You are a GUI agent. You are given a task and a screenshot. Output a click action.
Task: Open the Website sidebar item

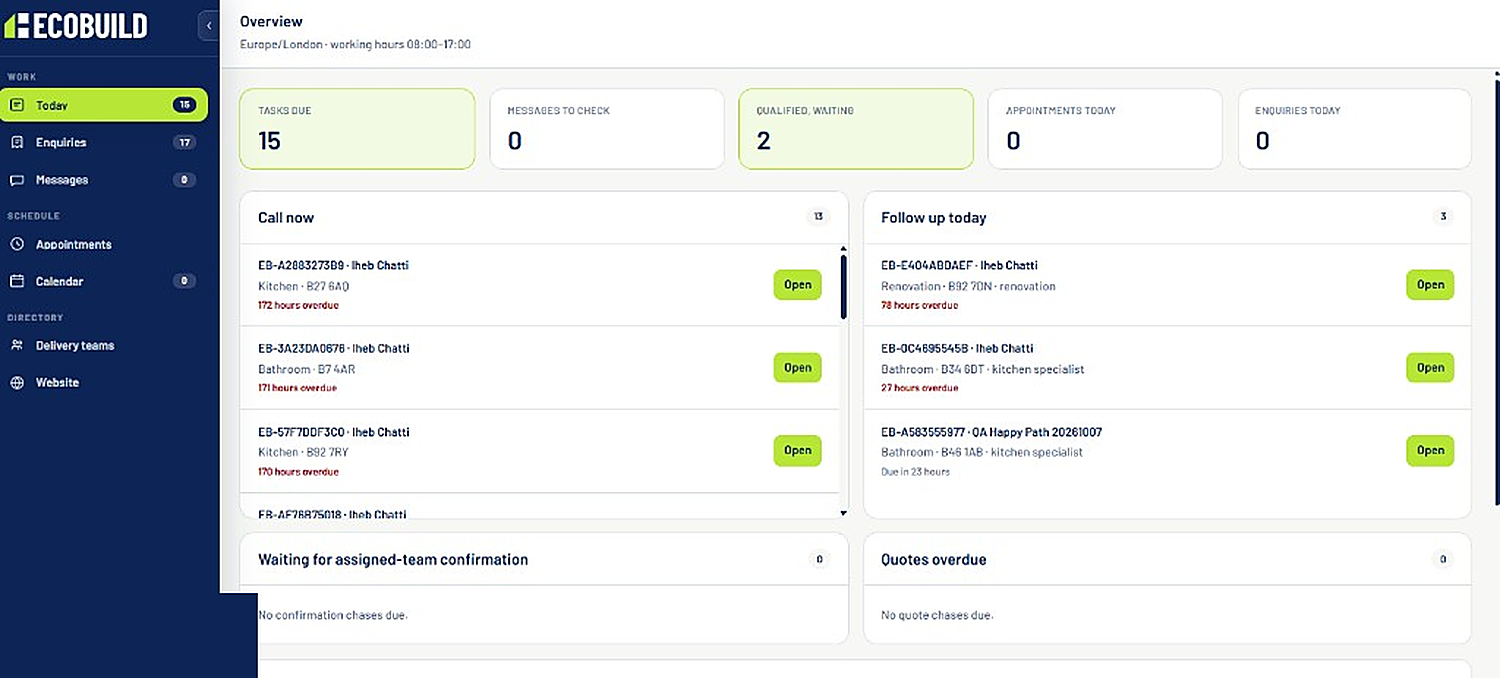pyautogui.click(x=104, y=383)
